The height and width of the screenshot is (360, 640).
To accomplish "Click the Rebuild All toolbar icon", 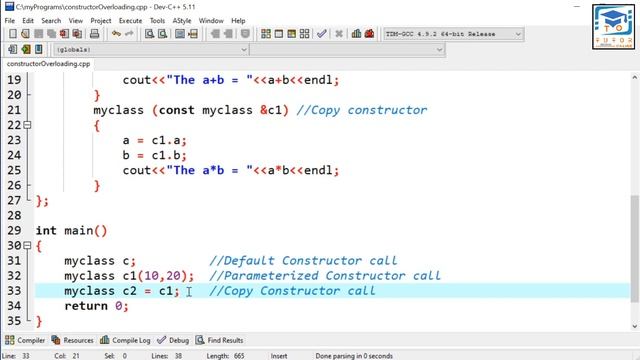I will pos(304,34).
